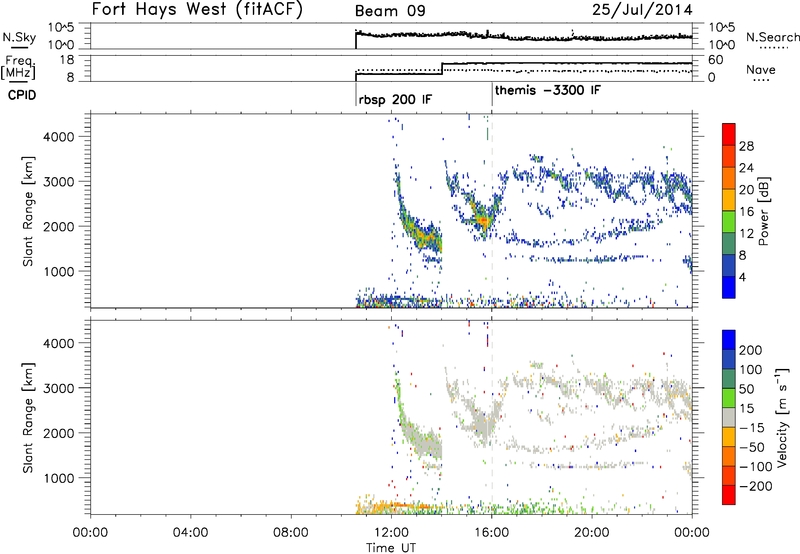Screen dimensions: 800x554
Task: Click the "24" label on Power colorbar
Action: point(746,168)
